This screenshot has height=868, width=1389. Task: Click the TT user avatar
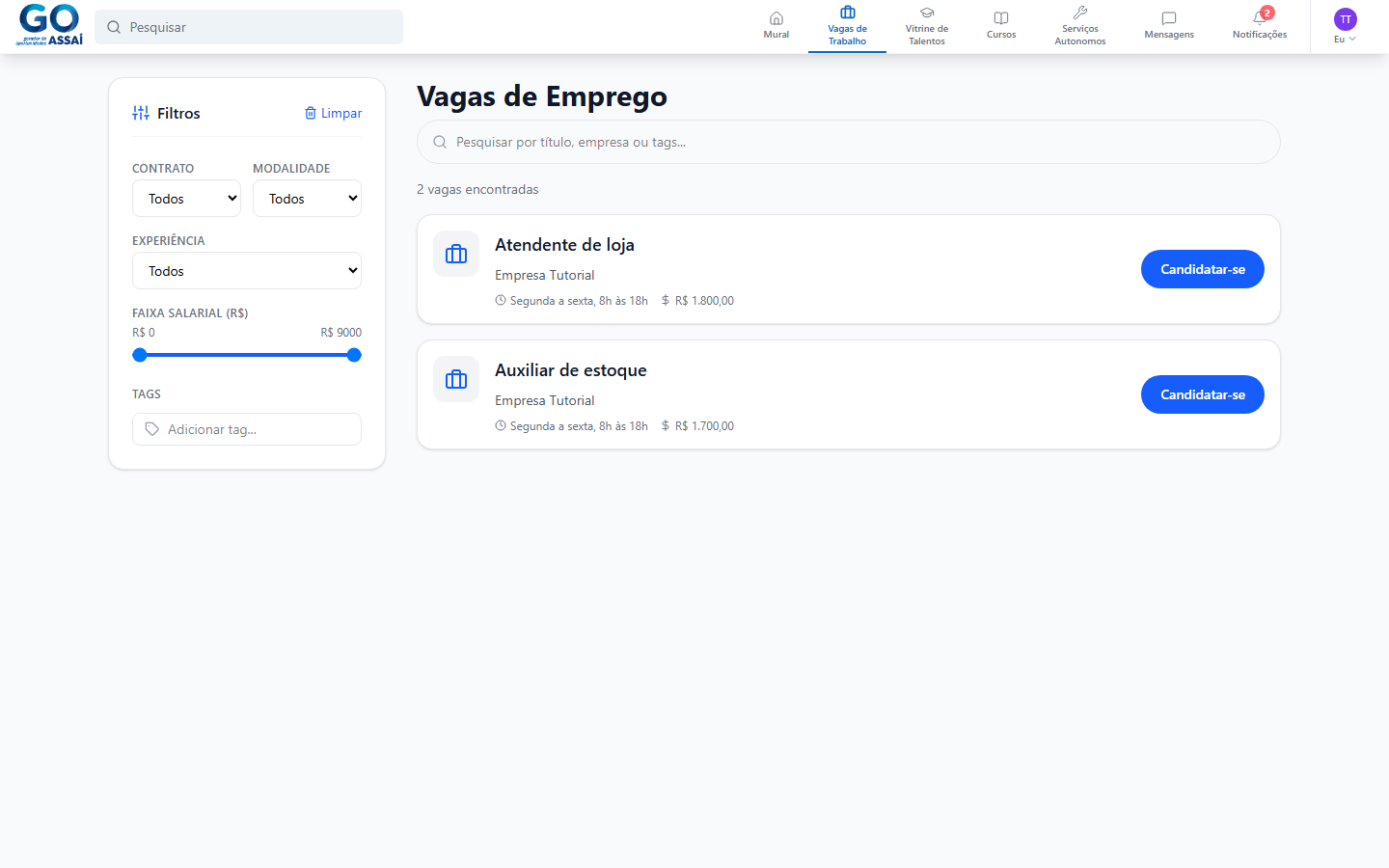[1346, 19]
